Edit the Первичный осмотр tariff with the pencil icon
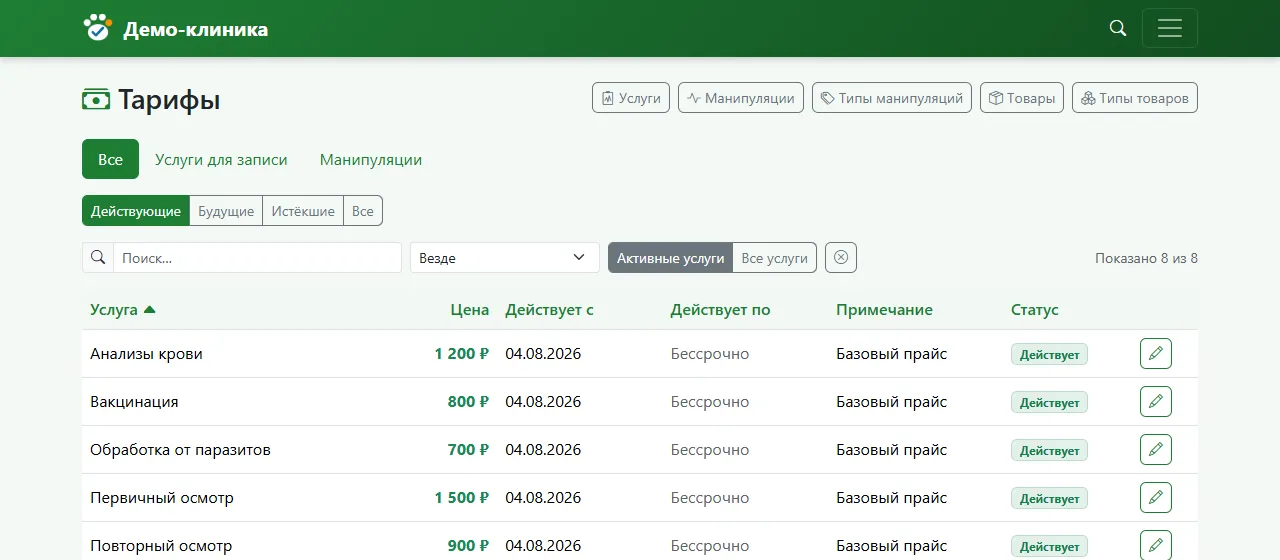1280x560 pixels. (x=1156, y=498)
